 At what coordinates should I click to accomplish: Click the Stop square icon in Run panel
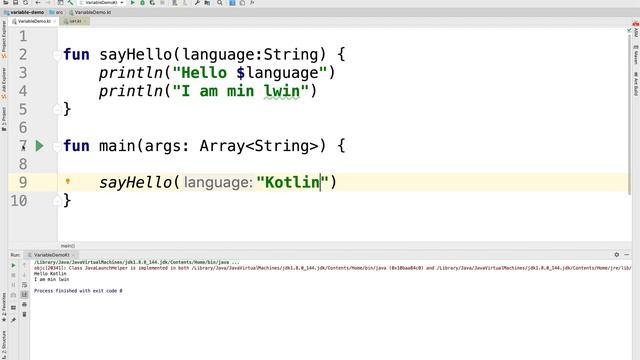13,276
